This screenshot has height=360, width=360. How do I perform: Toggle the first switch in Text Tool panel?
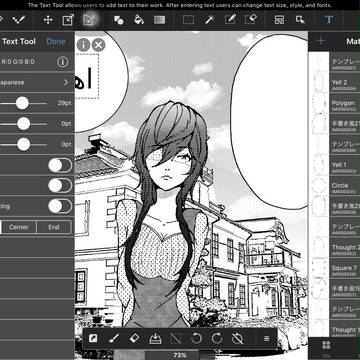coord(60,165)
